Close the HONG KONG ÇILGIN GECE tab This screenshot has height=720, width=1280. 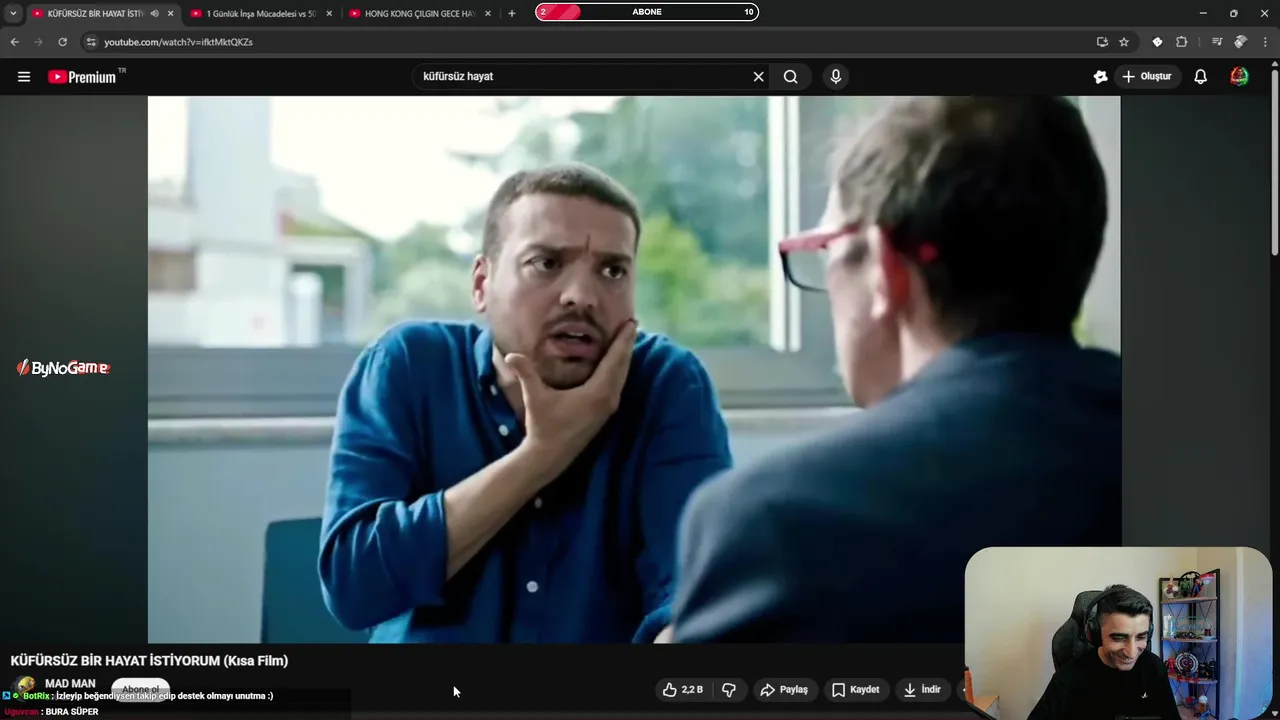point(488,13)
